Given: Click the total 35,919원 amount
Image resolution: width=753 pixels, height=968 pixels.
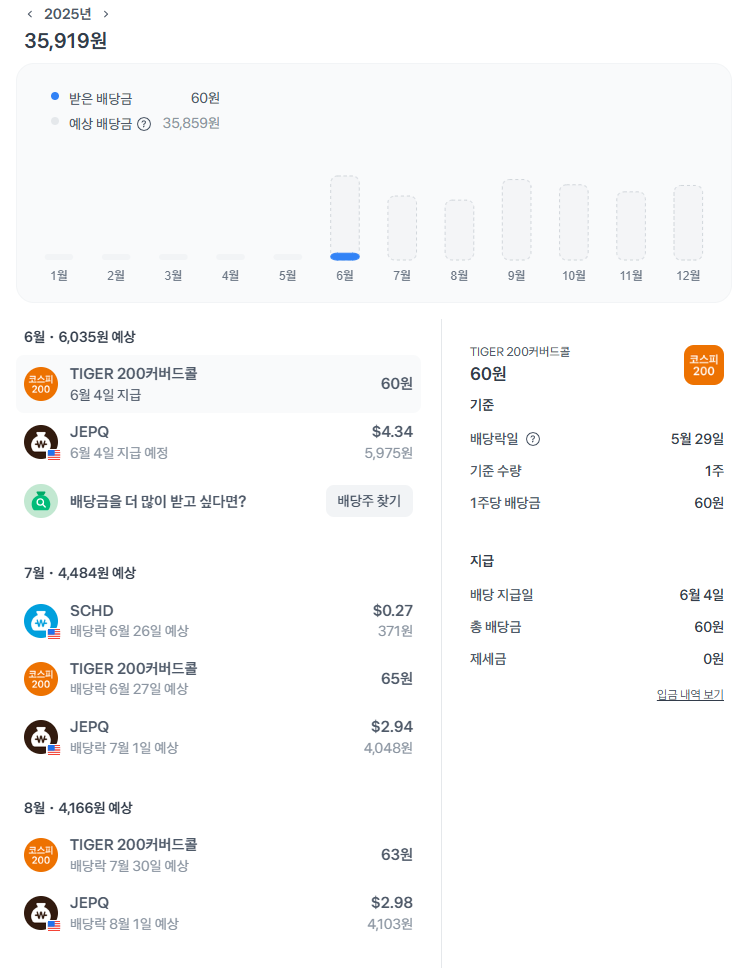Looking at the screenshot, I should [65, 41].
